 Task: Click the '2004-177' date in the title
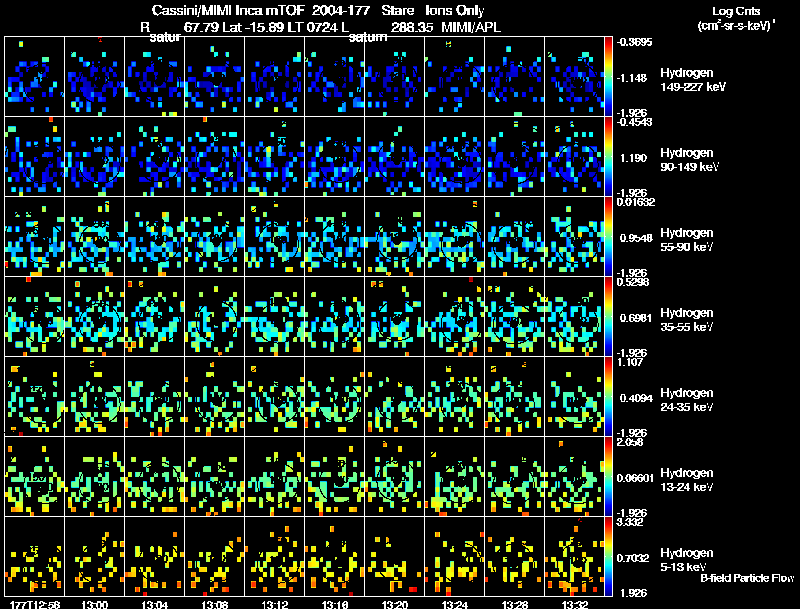point(341,10)
